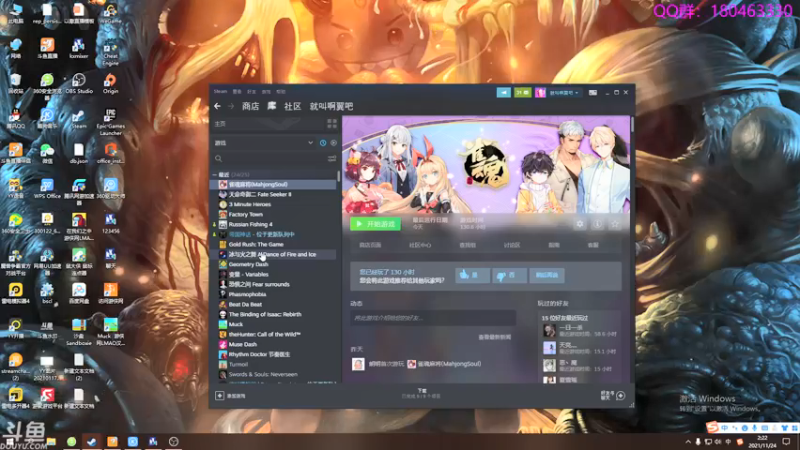Screen dimensions: 800x450
Task: Open Origin desktop icon
Action: (110, 83)
